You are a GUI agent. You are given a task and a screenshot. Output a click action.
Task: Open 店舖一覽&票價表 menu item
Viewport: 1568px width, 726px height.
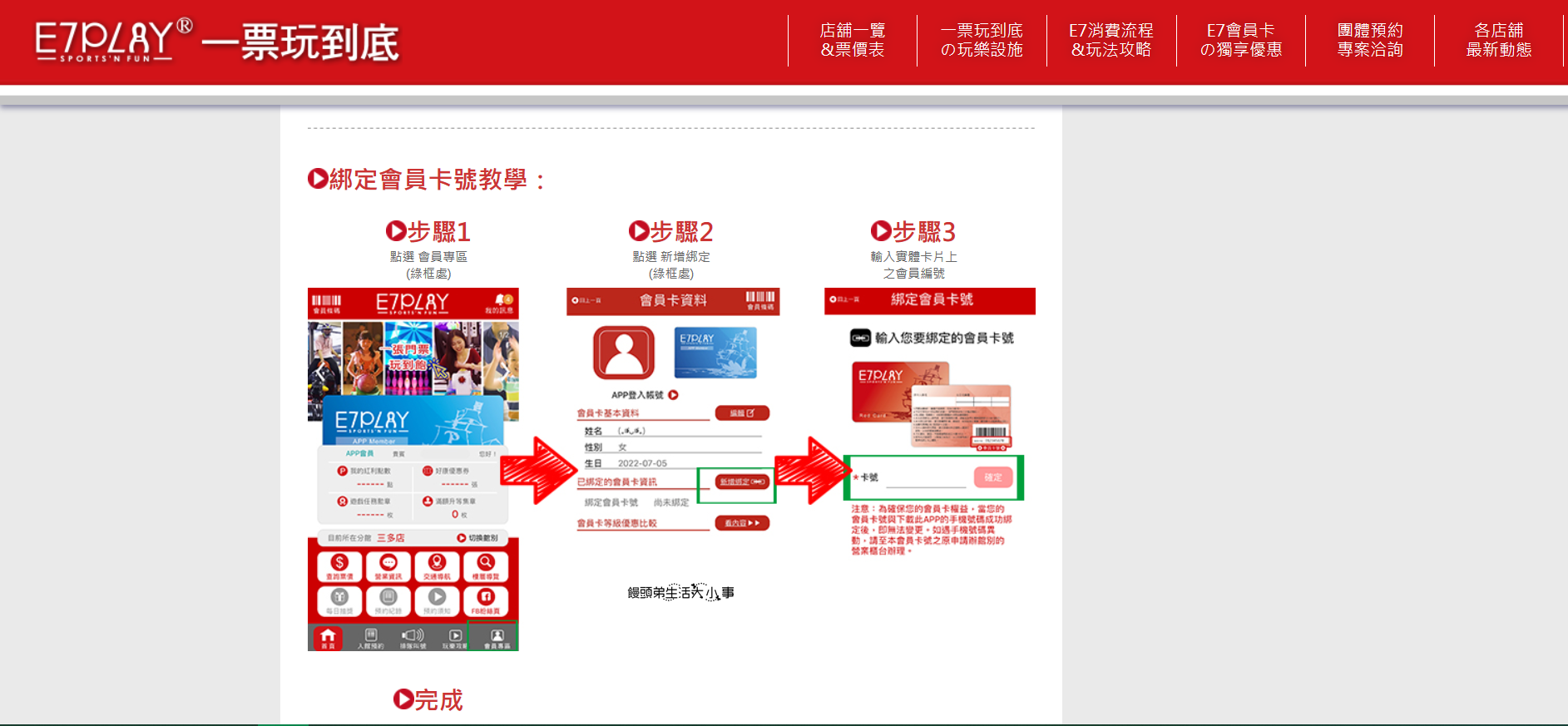click(x=853, y=40)
